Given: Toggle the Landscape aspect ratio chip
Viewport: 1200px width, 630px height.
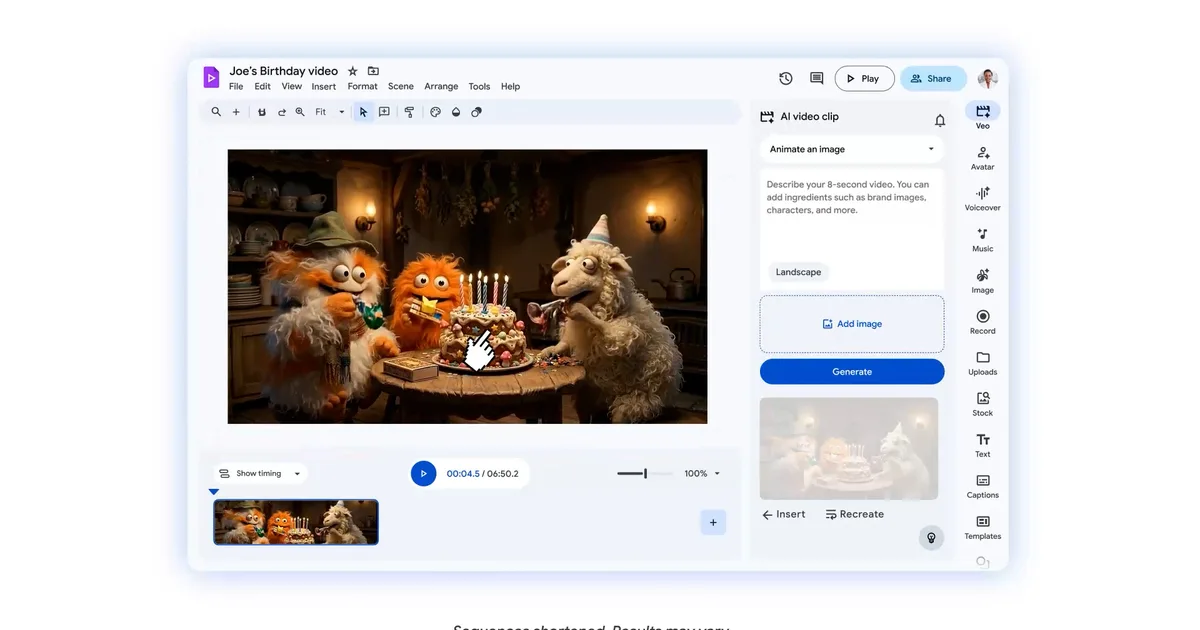Looking at the screenshot, I should (798, 271).
